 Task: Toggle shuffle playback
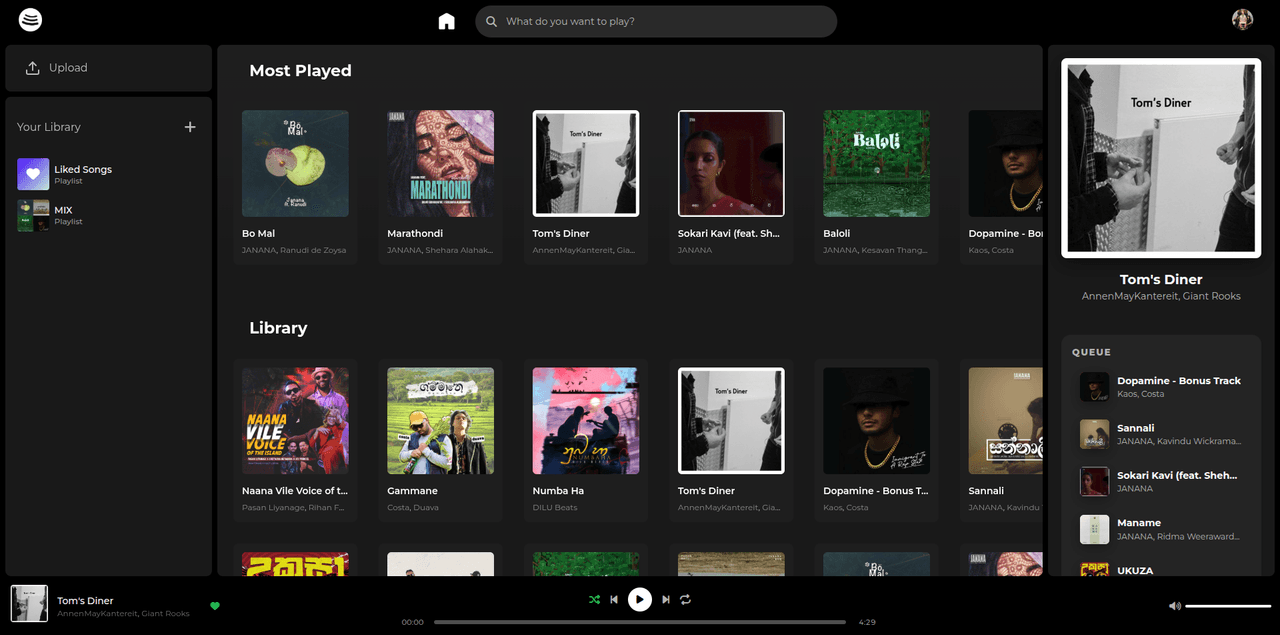pyautogui.click(x=594, y=600)
